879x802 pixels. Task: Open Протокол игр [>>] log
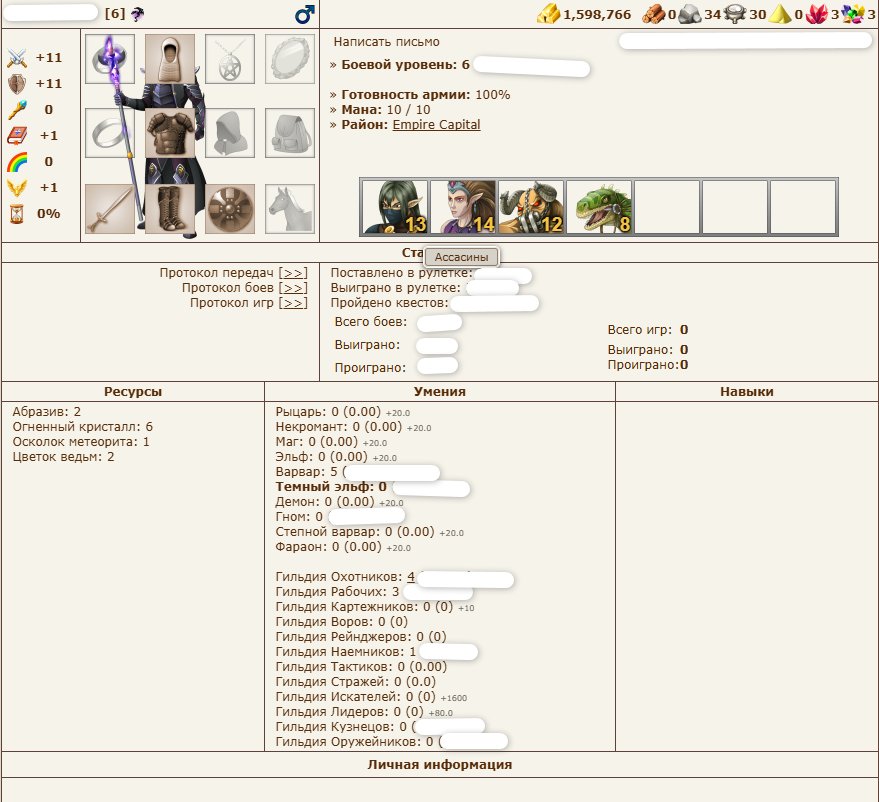pyautogui.click(x=293, y=303)
